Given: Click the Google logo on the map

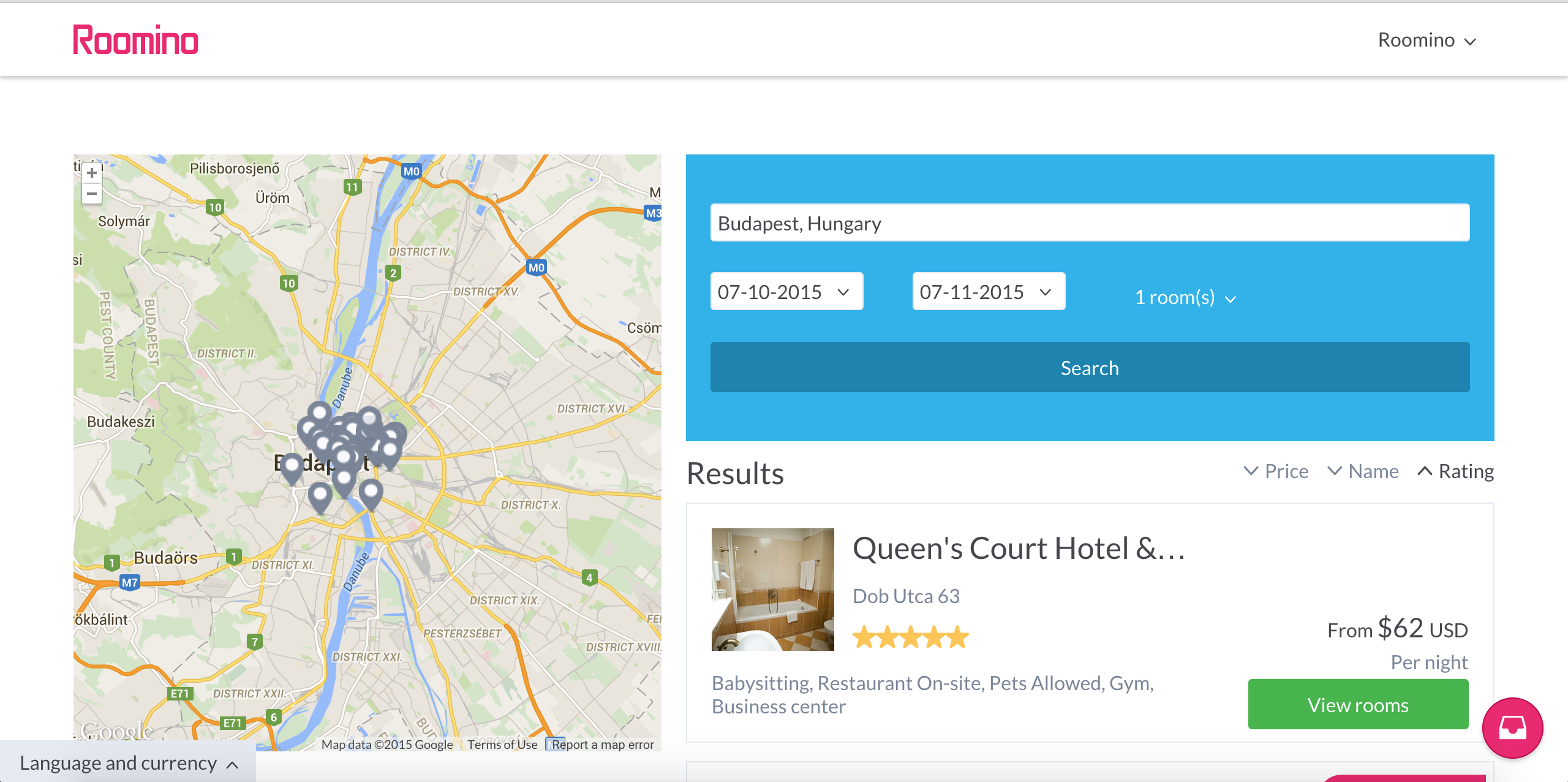Looking at the screenshot, I should point(116,730).
